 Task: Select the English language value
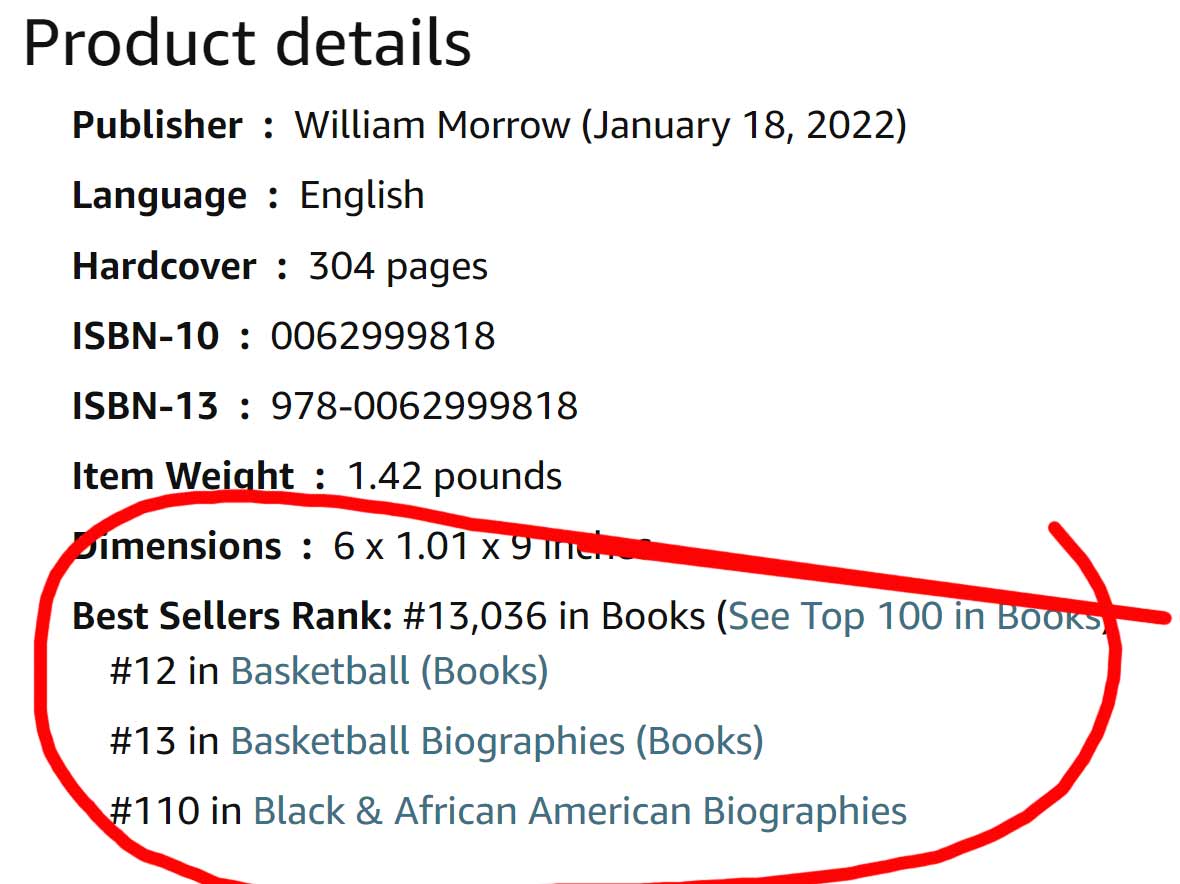point(362,196)
